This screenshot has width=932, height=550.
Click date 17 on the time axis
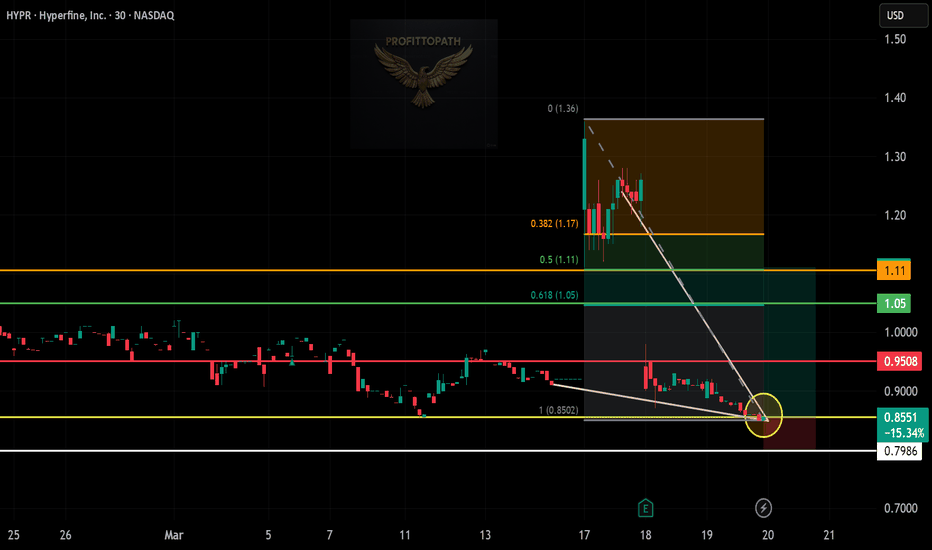click(x=584, y=535)
